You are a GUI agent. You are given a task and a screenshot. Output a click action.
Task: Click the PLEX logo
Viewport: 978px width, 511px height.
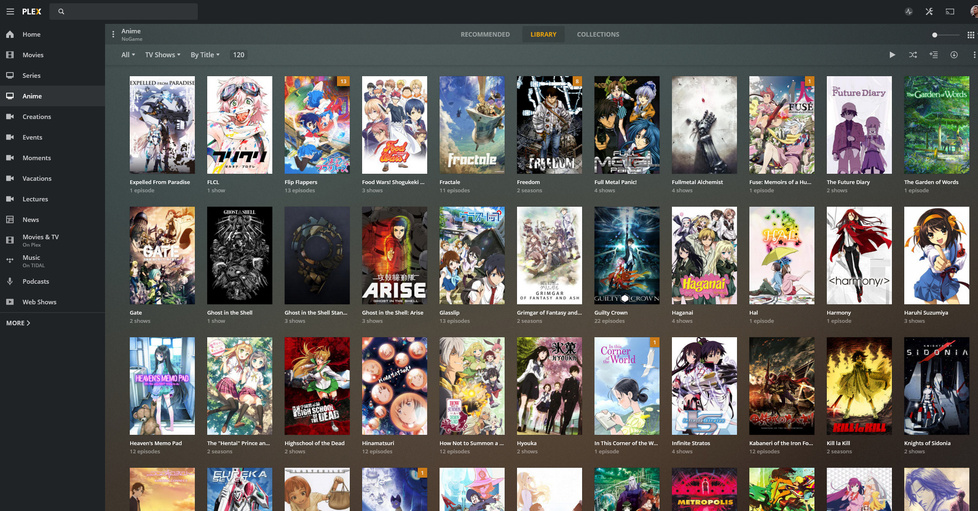point(32,11)
